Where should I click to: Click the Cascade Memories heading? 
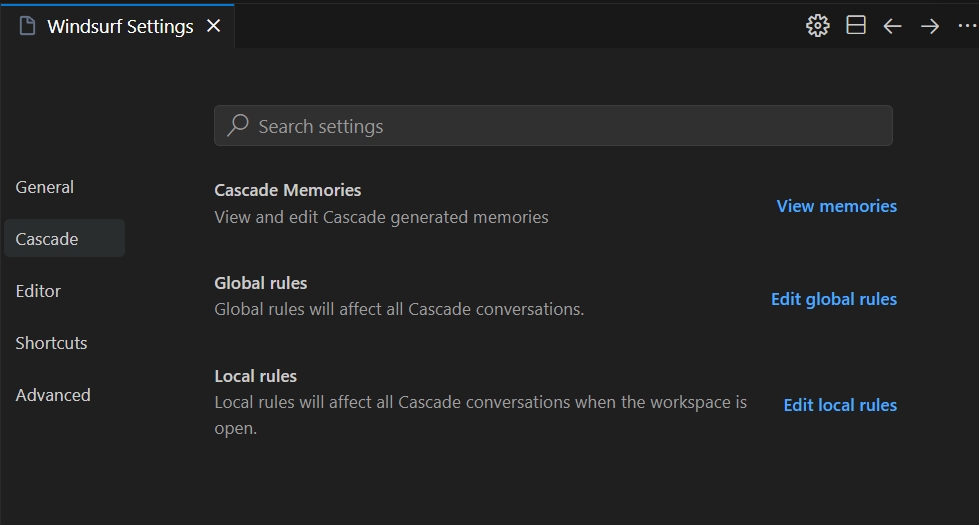[x=288, y=190]
